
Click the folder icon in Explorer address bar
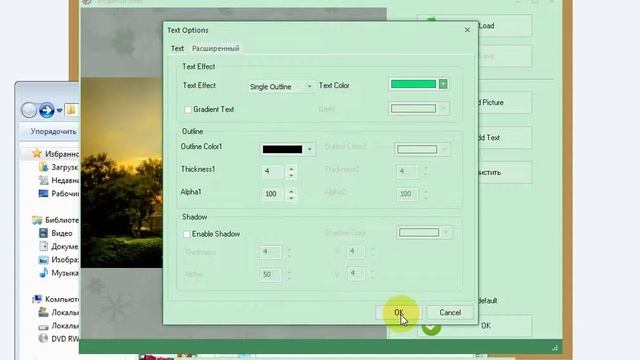tap(71, 110)
